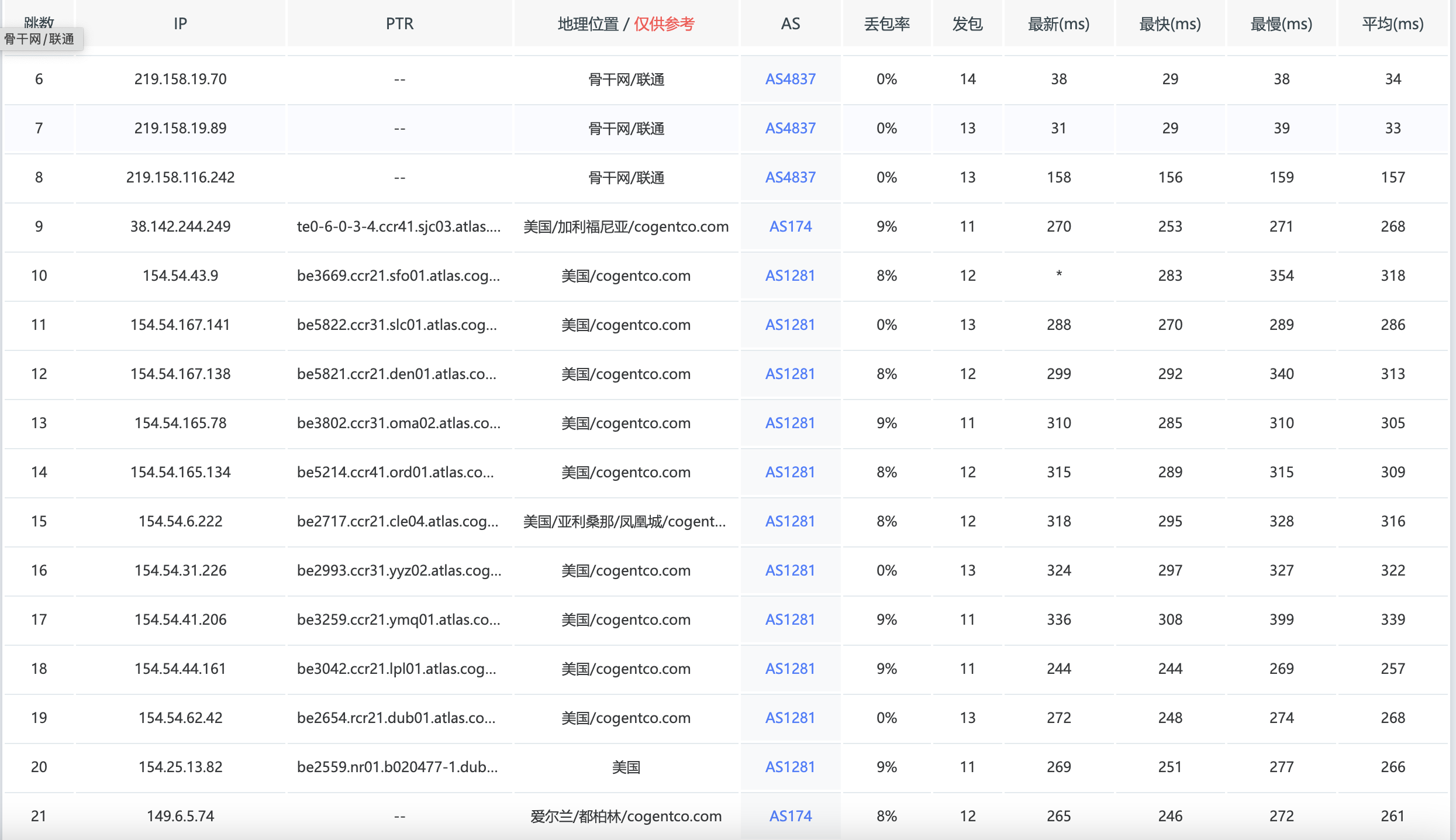Click PTR be3259.ccr21.ymq01.atlas.co...
Viewport: 1456px width, 840px height.
399,619
